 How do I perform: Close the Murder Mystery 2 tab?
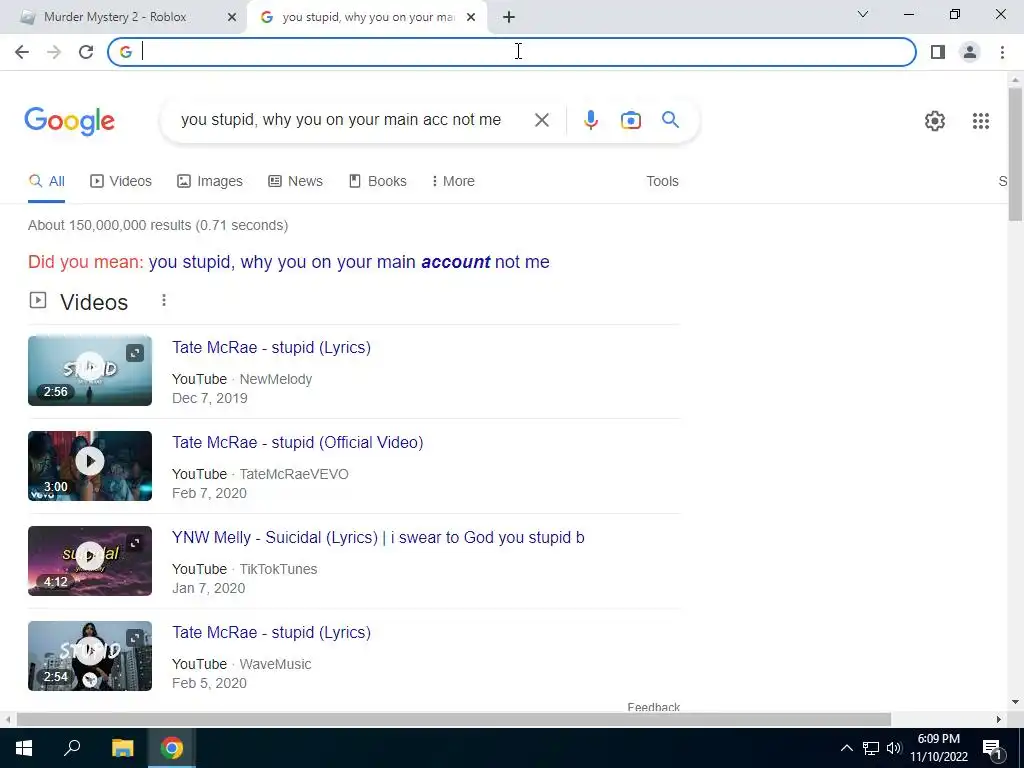click(232, 18)
